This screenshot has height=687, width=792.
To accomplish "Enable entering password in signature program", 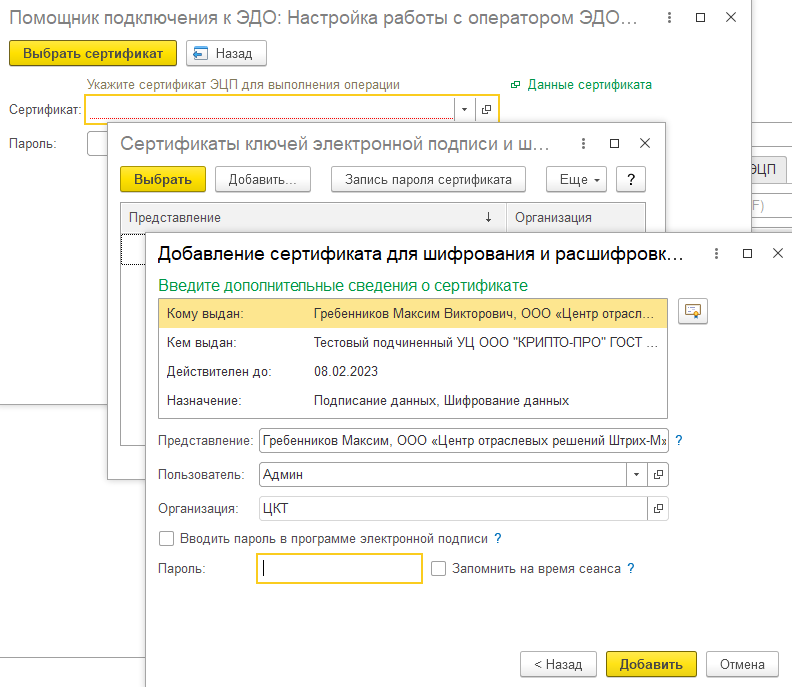I will tap(167, 539).
